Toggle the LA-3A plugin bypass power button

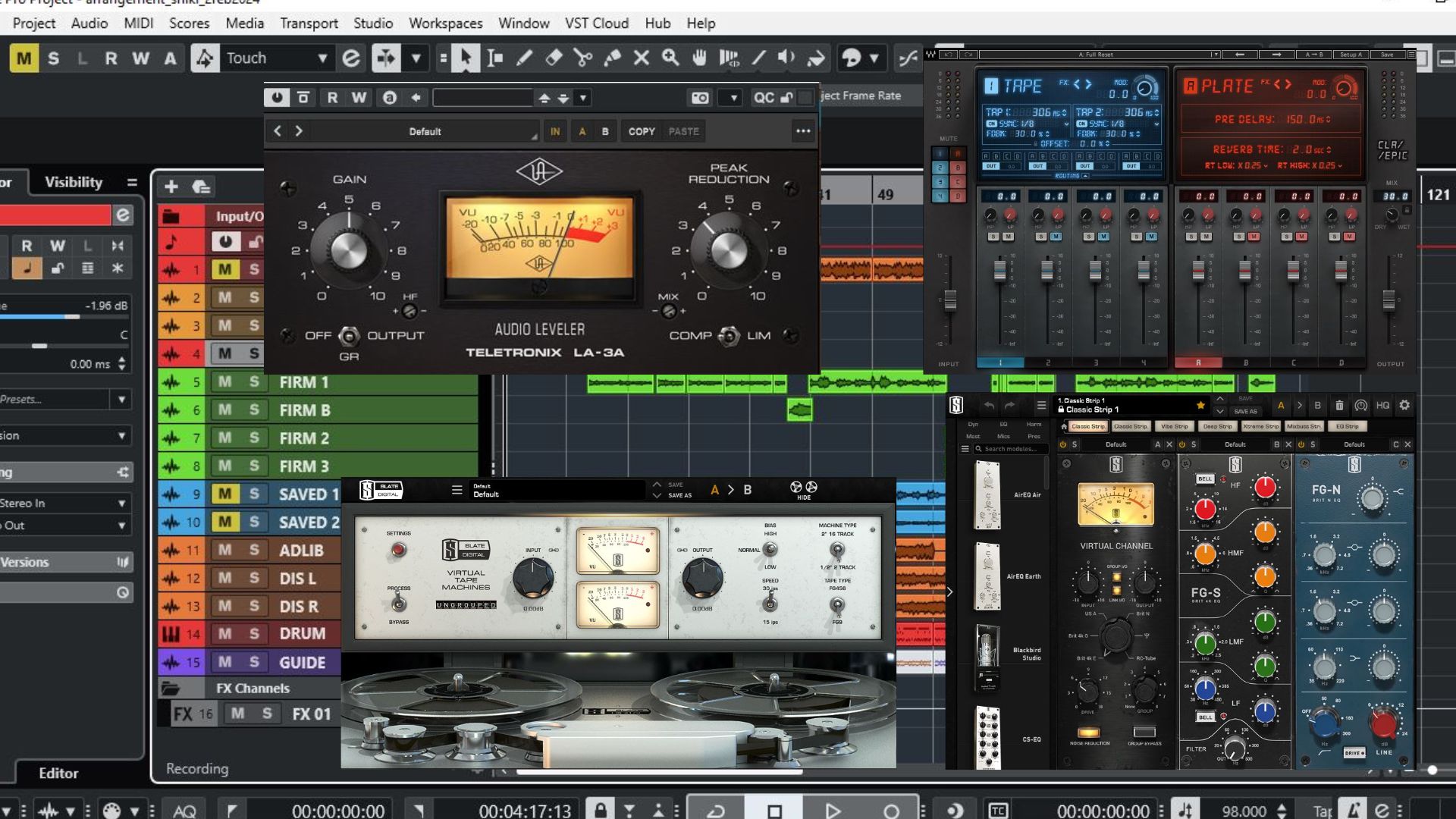click(277, 98)
